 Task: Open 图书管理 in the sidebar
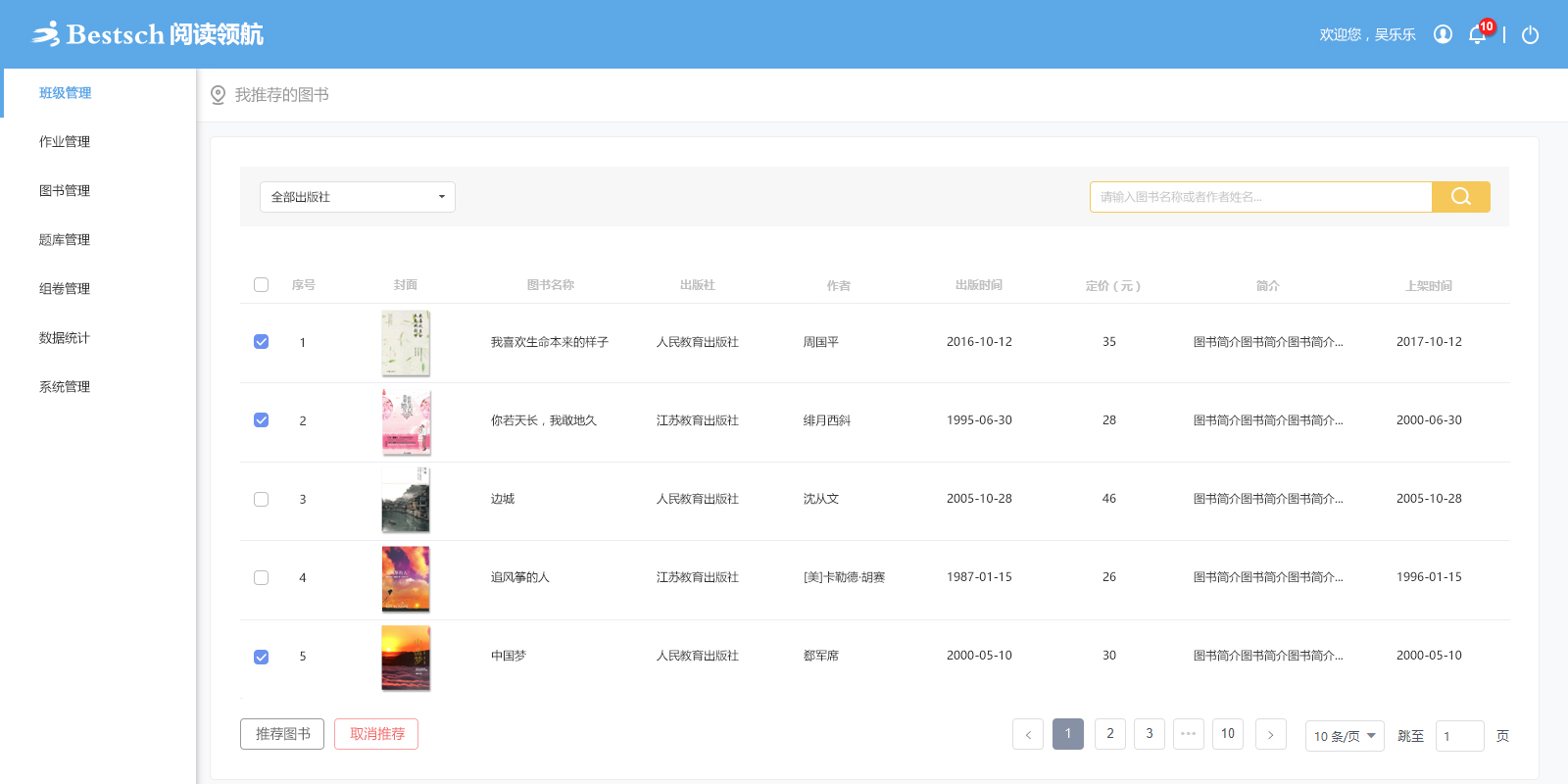point(65,191)
